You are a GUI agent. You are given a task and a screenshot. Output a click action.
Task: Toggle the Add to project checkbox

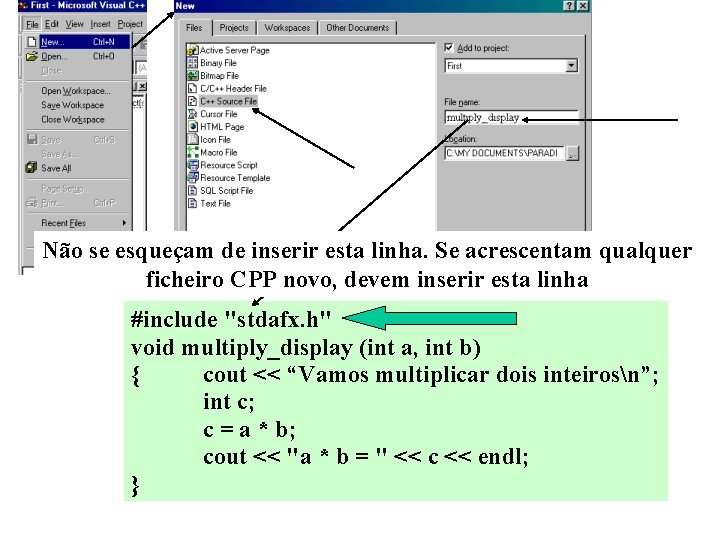pos(449,48)
